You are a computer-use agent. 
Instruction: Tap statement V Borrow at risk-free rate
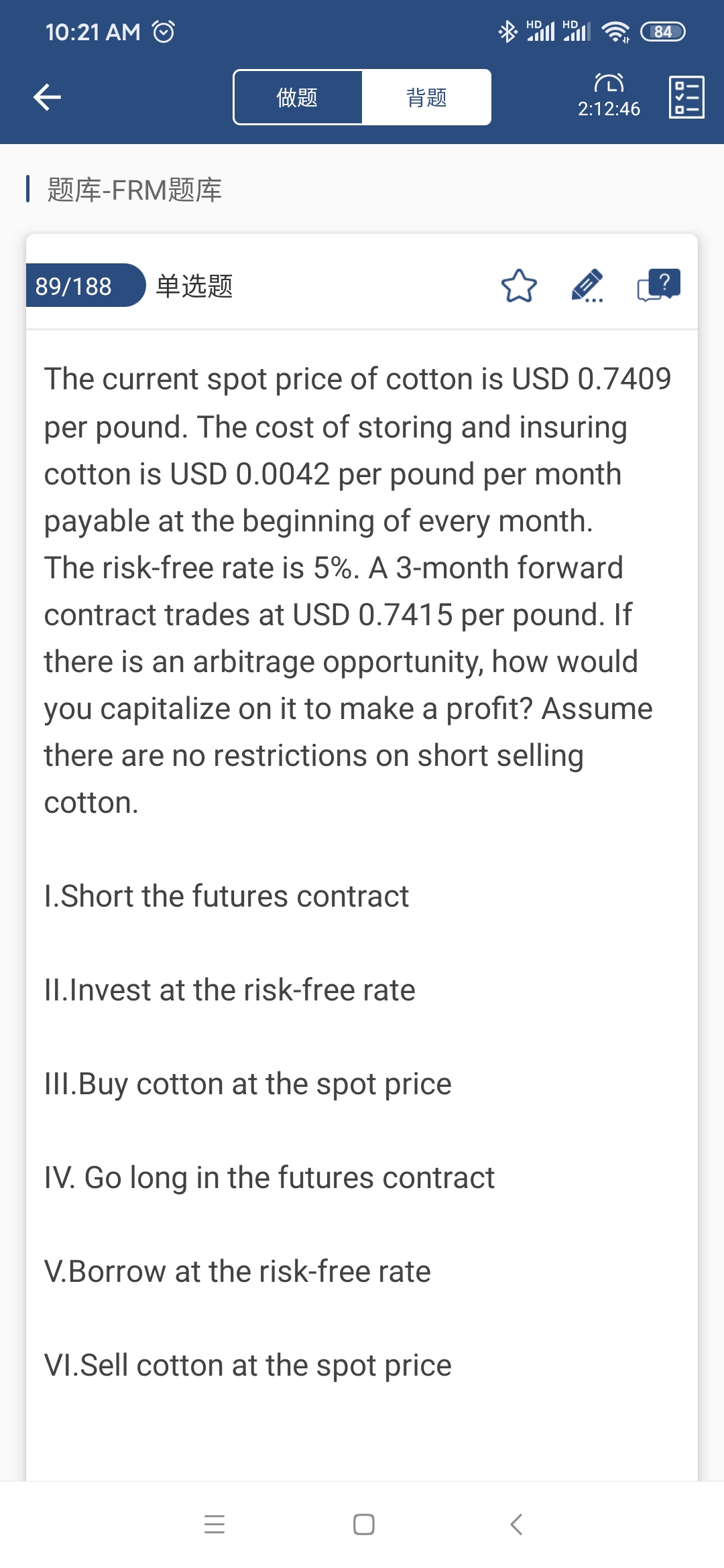click(237, 1272)
